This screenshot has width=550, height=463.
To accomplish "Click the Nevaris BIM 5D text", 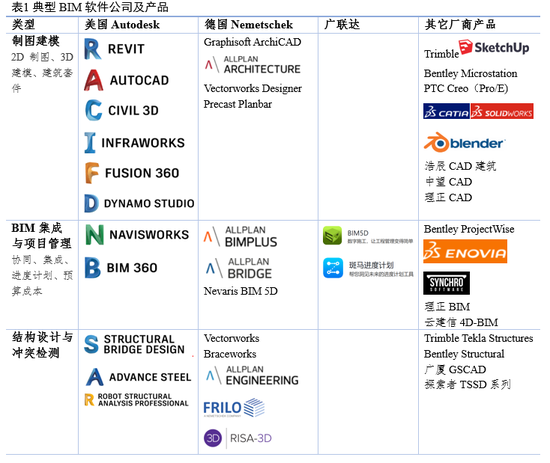I will tap(241, 291).
